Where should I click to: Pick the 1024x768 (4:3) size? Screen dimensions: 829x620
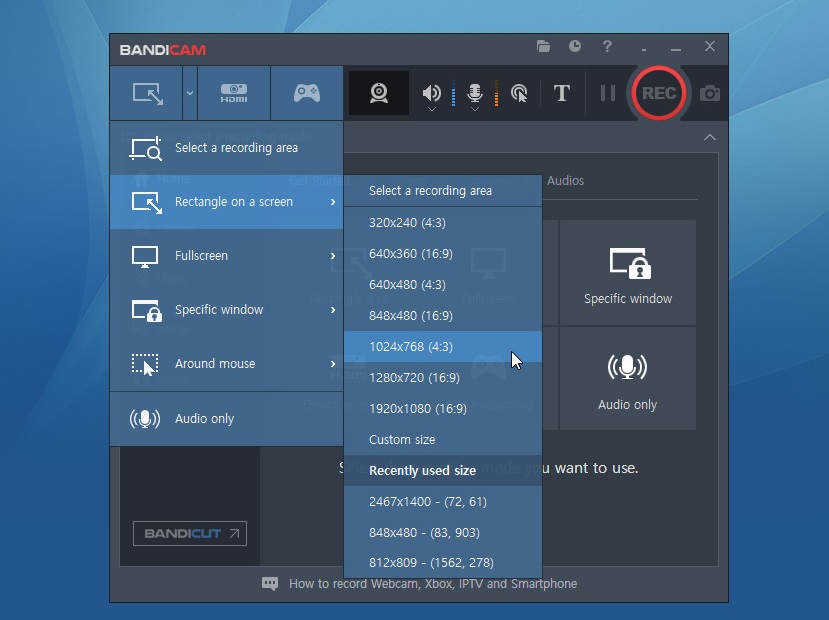click(443, 347)
